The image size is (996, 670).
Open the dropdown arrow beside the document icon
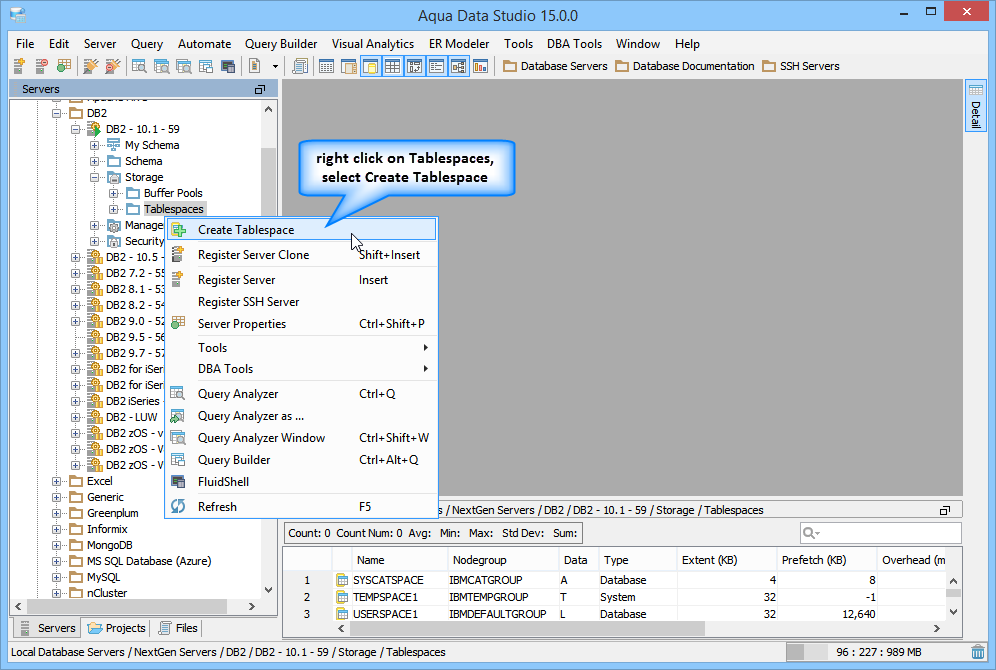point(275,66)
